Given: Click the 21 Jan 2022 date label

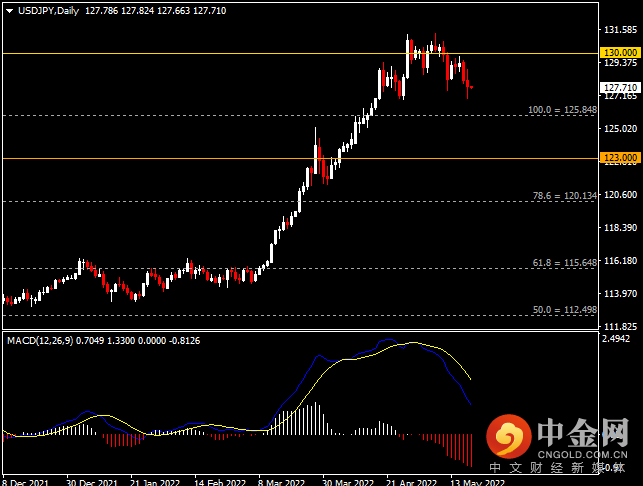Looking at the screenshot, I should (x=155, y=482).
